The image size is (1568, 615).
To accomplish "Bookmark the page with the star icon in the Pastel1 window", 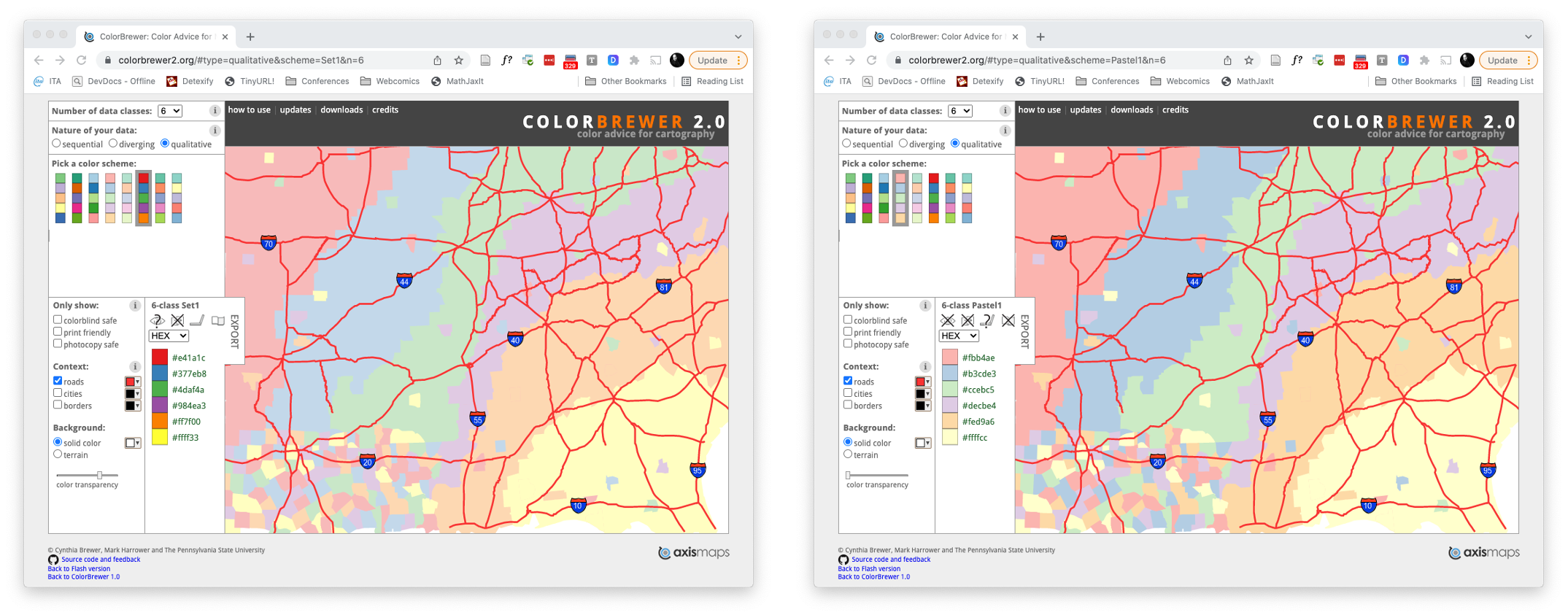I will coord(1248,61).
